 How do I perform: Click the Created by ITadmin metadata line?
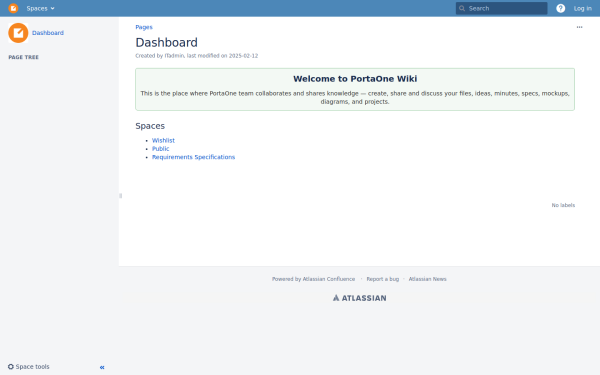coord(197,56)
